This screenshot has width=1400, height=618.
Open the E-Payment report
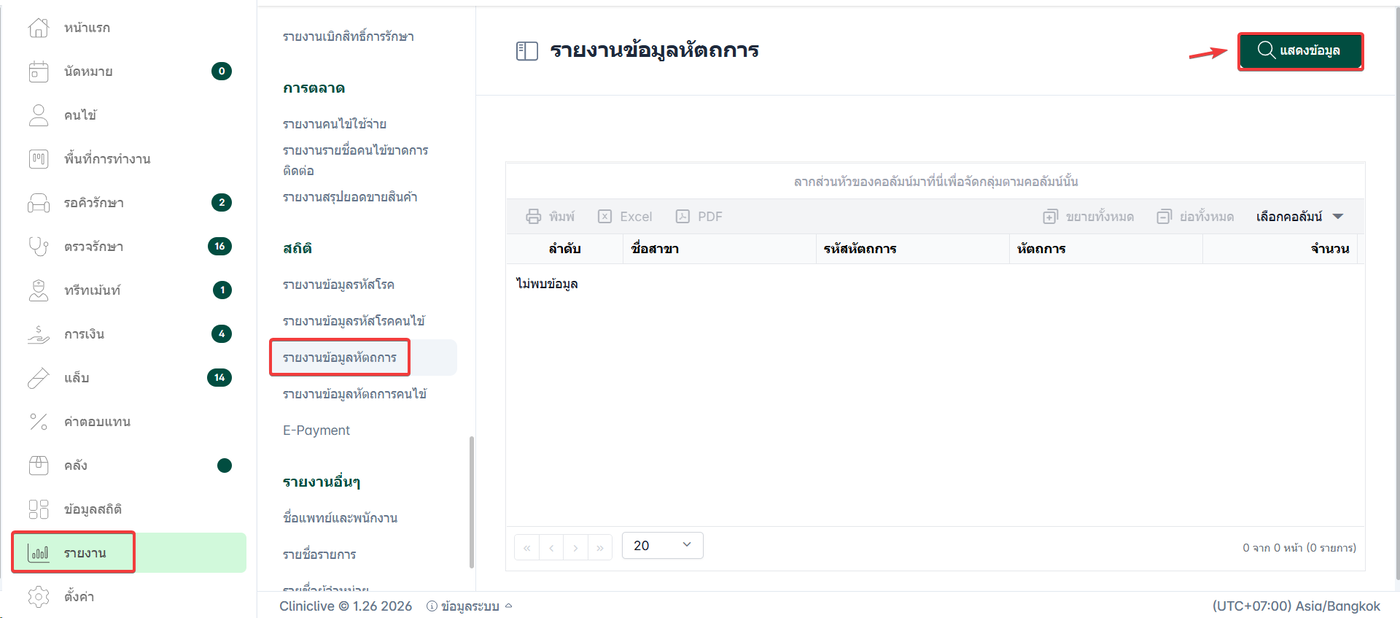click(x=316, y=430)
